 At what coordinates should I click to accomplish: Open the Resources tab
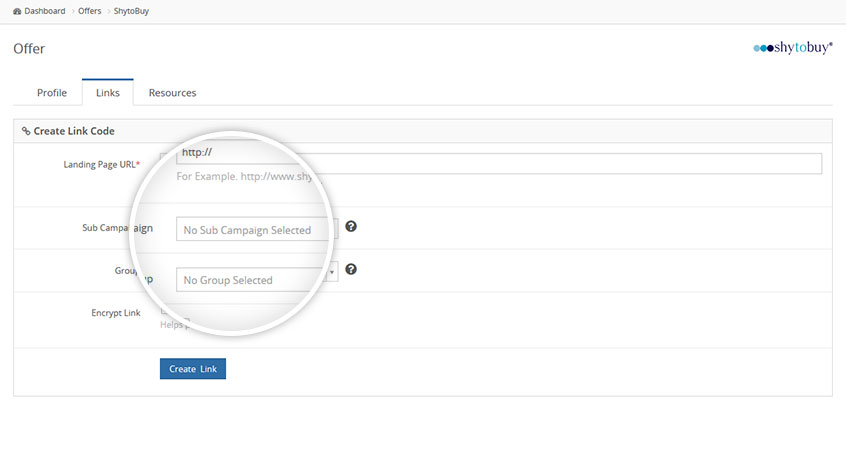(172, 93)
